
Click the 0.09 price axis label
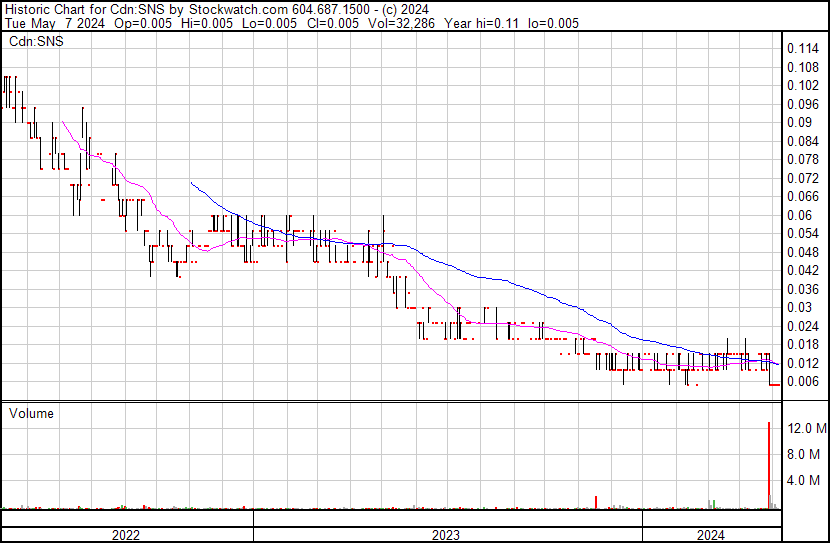[x=798, y=122]
